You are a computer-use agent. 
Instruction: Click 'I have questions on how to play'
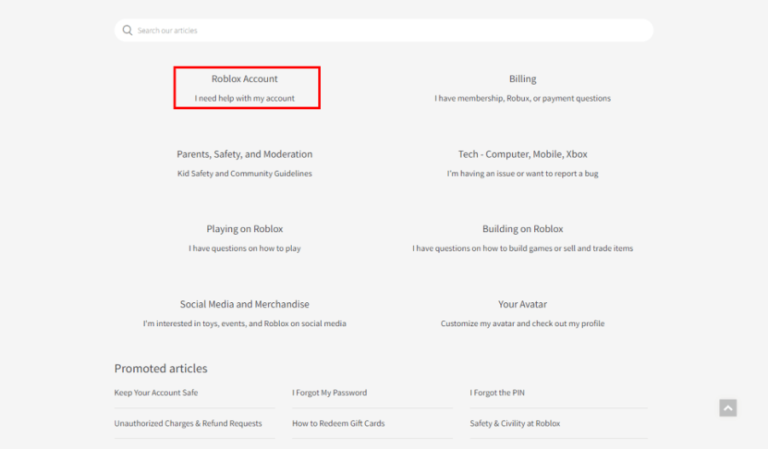[244, 249]
